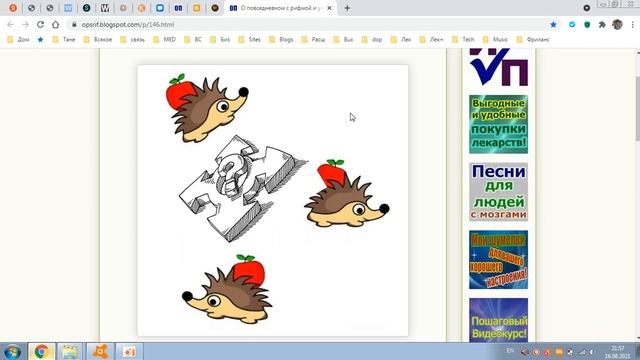The width and height of the screenshot is (640, 360).
Task: Click the taskbar clock showing 21:37
Action: pyautogui.click(x=617, y=352)
